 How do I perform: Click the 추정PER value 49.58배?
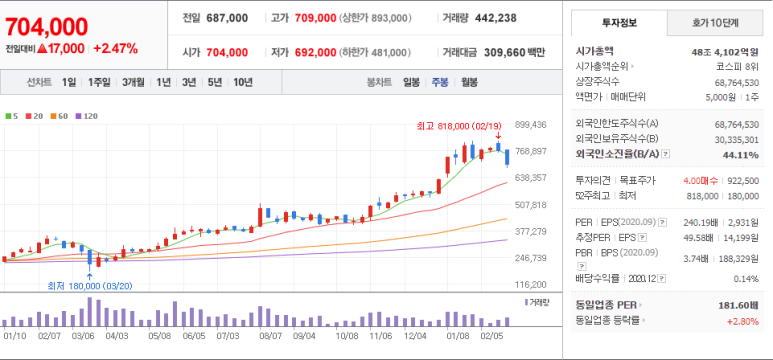click(700, 238)
